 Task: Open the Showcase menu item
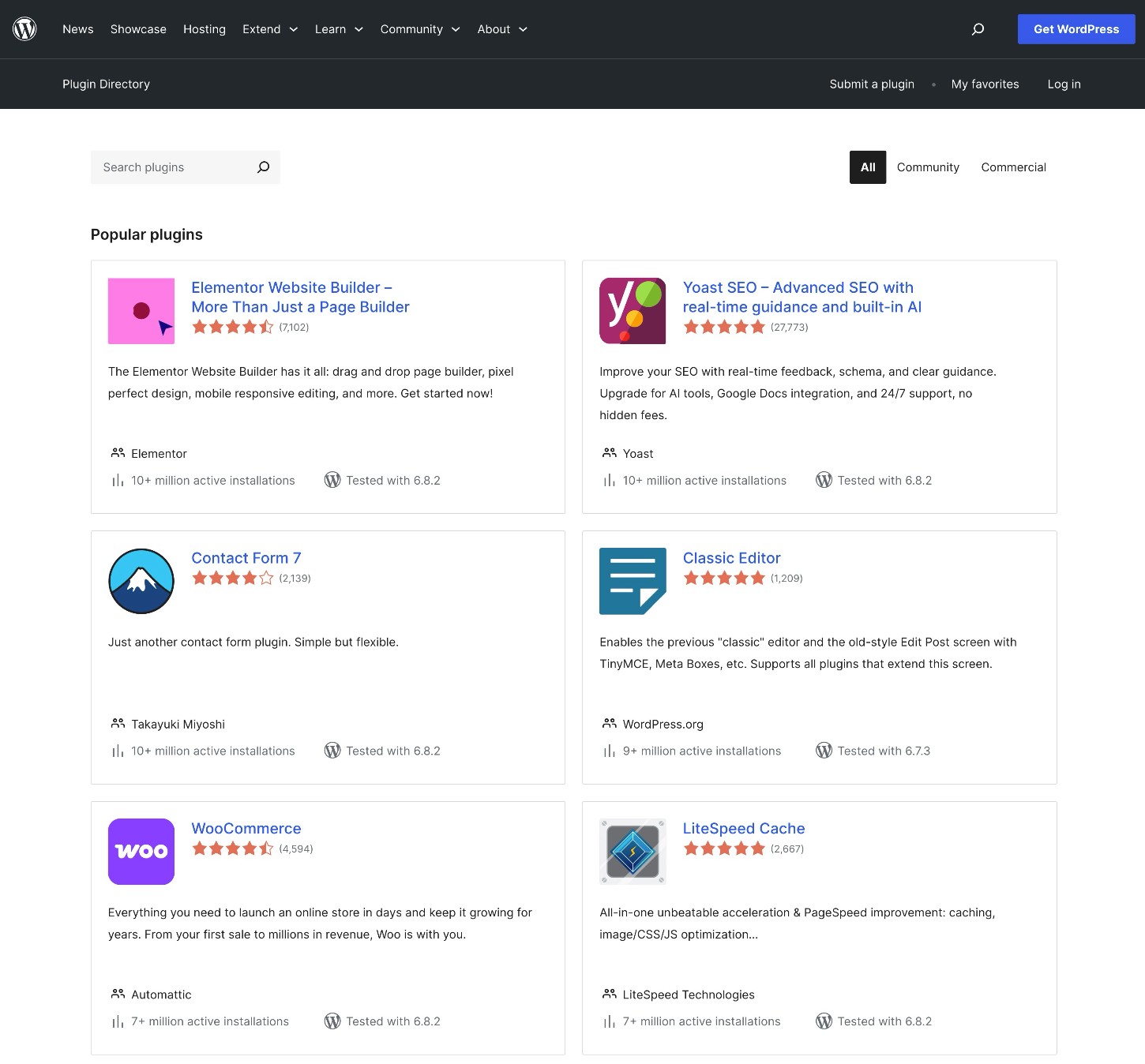point(138,29)
